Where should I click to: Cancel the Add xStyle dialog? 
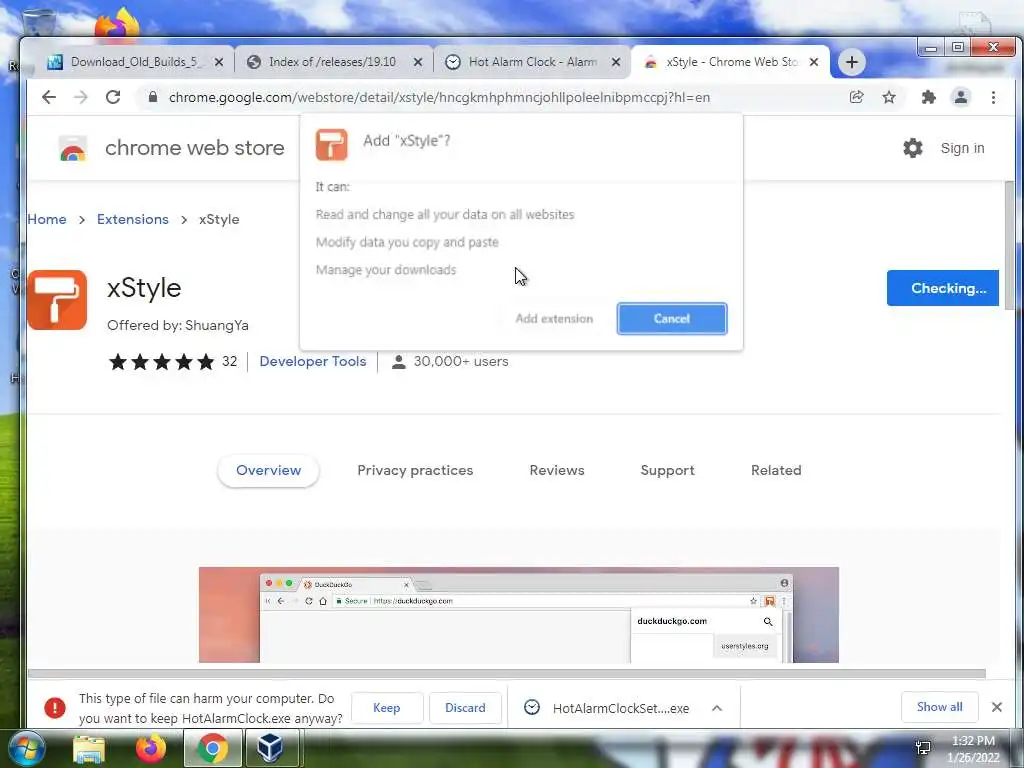pos(671,319)
